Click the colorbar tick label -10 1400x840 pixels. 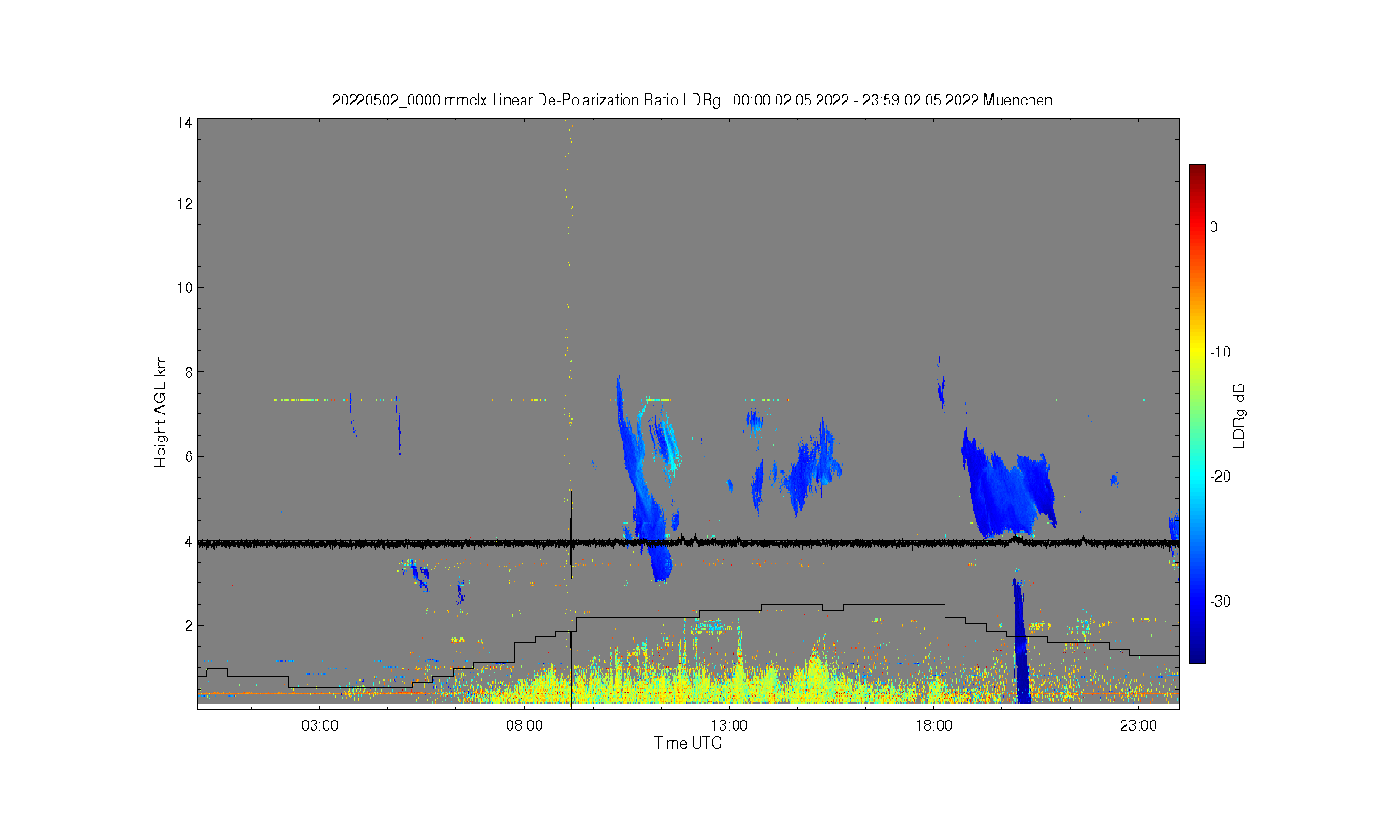click(1220, 352)
